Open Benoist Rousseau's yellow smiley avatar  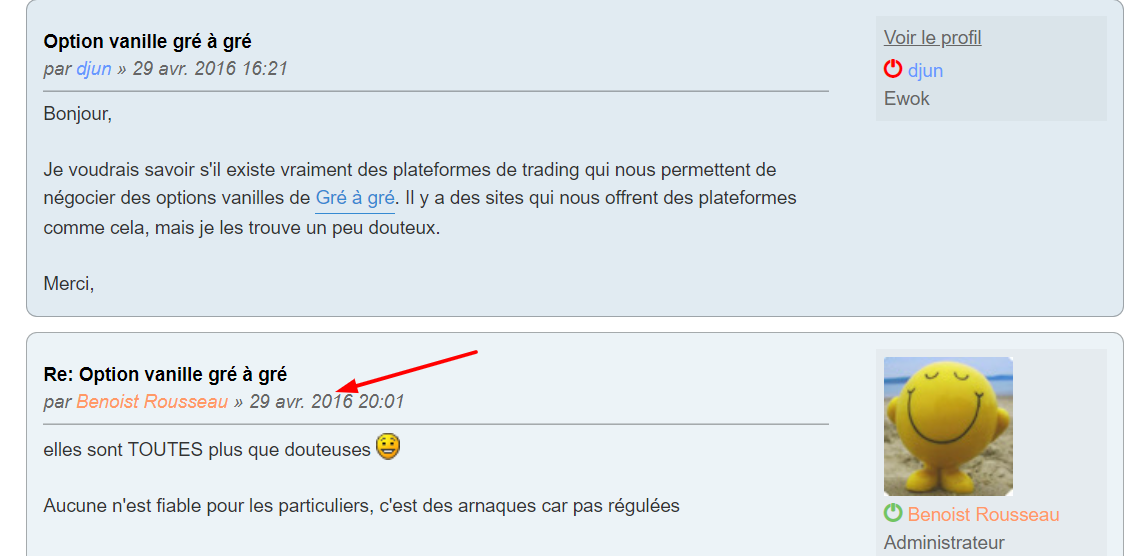click(x=948, y=426)
